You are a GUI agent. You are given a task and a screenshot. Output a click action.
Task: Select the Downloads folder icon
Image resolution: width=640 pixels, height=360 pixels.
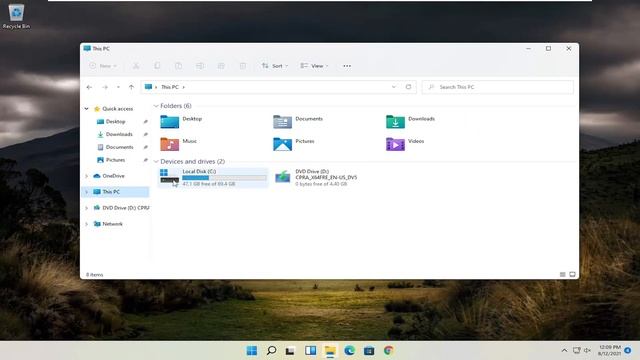[395, 122]
